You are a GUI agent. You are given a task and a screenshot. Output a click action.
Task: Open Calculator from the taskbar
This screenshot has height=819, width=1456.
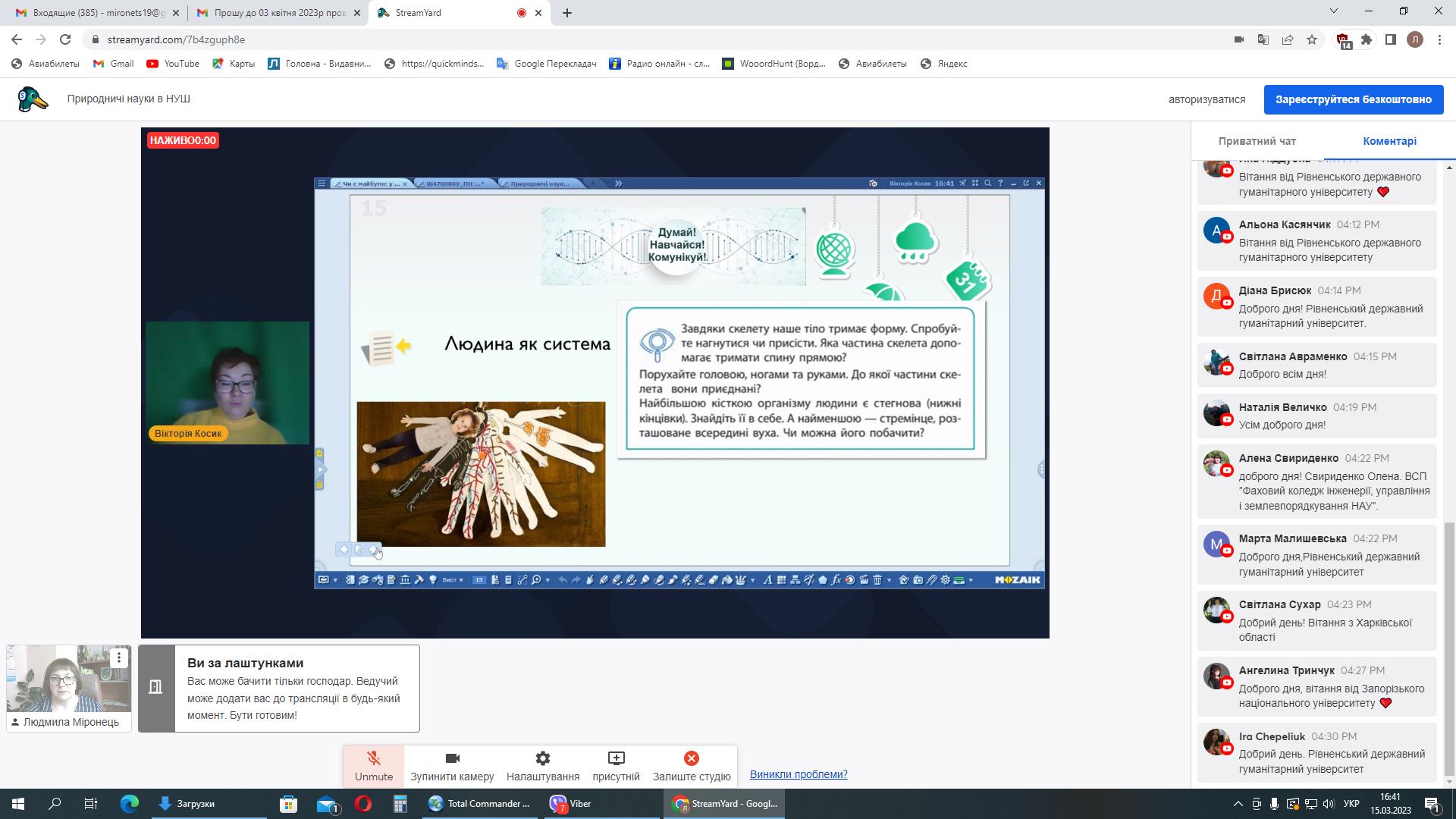click(x=400, y=804)
